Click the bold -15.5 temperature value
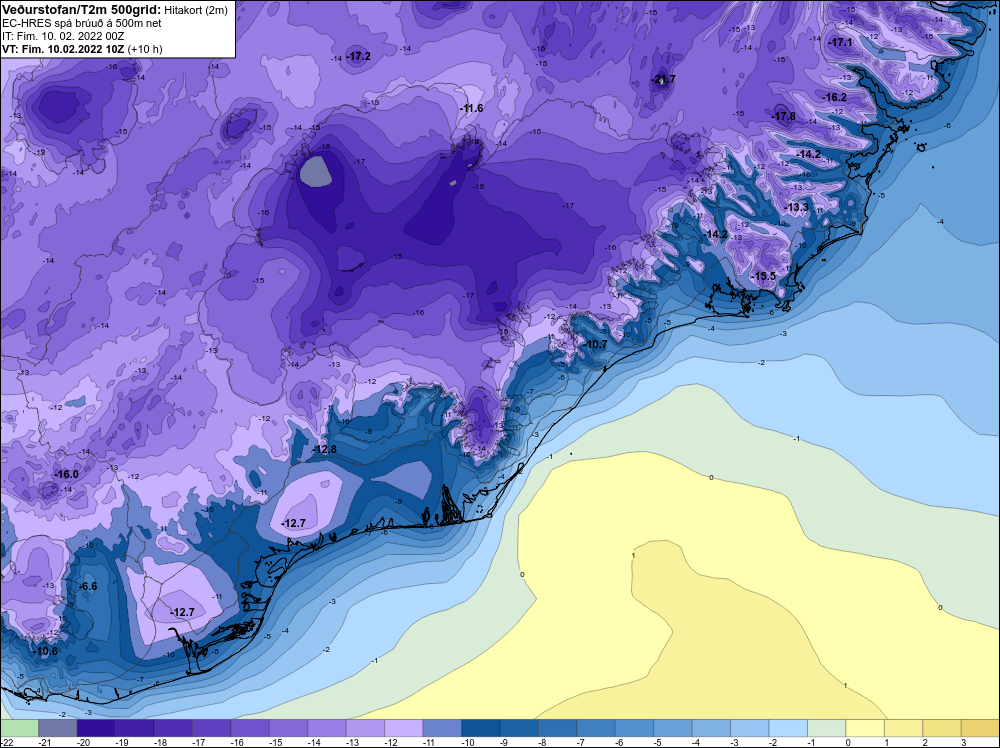This screenshot has height=748, width=1000. tap(764, 277)
